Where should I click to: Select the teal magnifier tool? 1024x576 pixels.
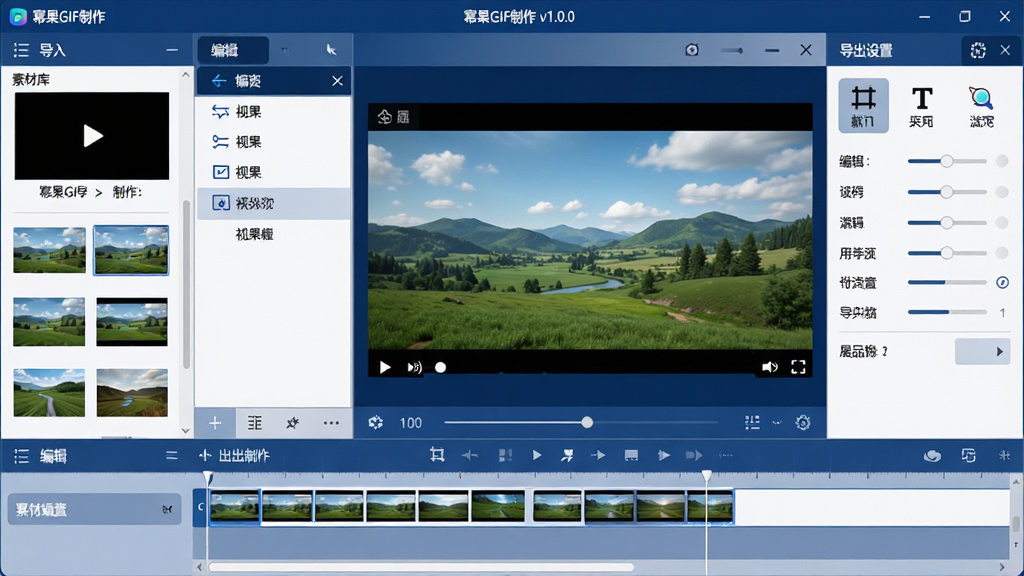tap(981, 106)
